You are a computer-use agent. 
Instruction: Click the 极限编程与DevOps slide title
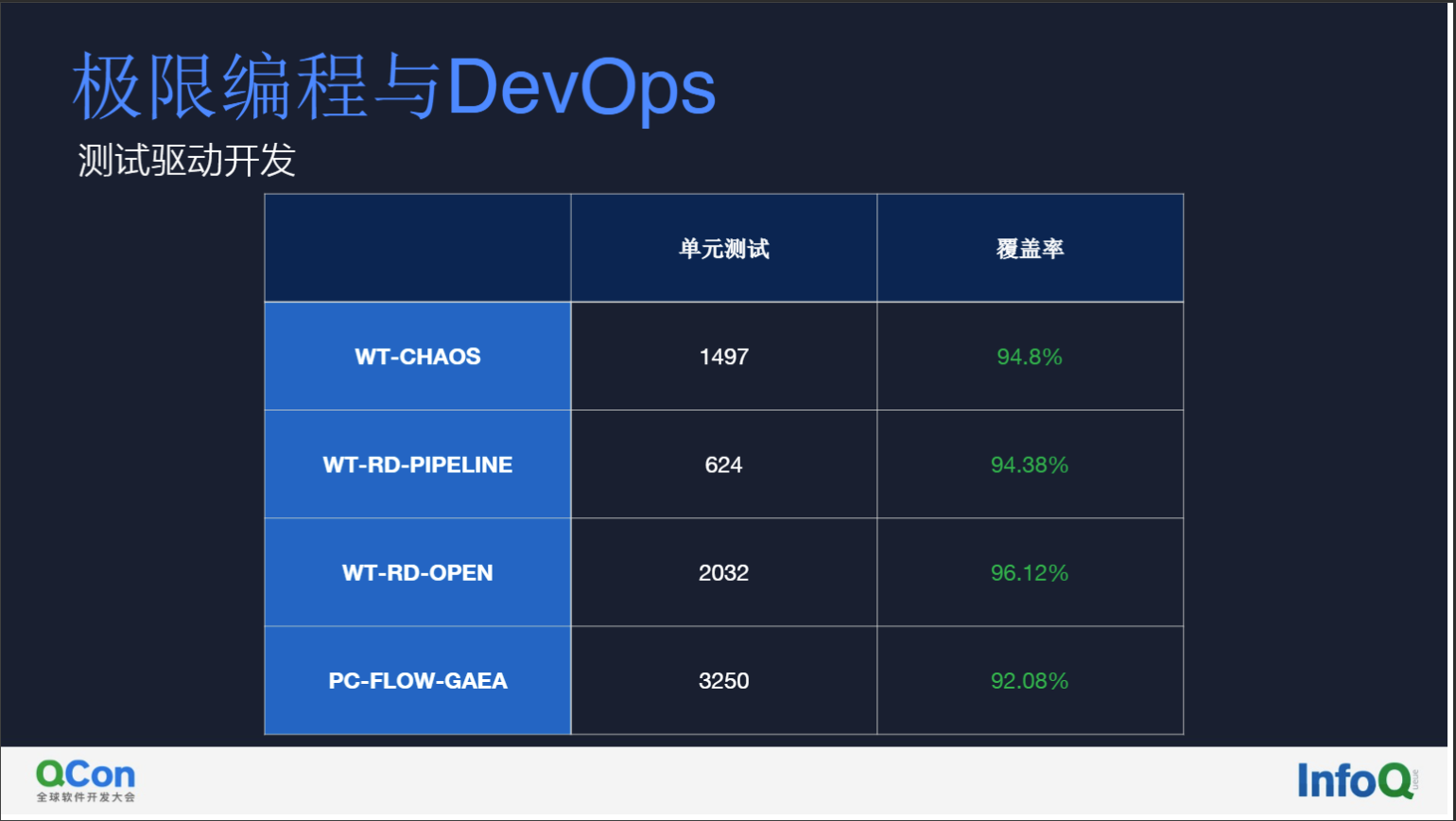tap(392, 87)
